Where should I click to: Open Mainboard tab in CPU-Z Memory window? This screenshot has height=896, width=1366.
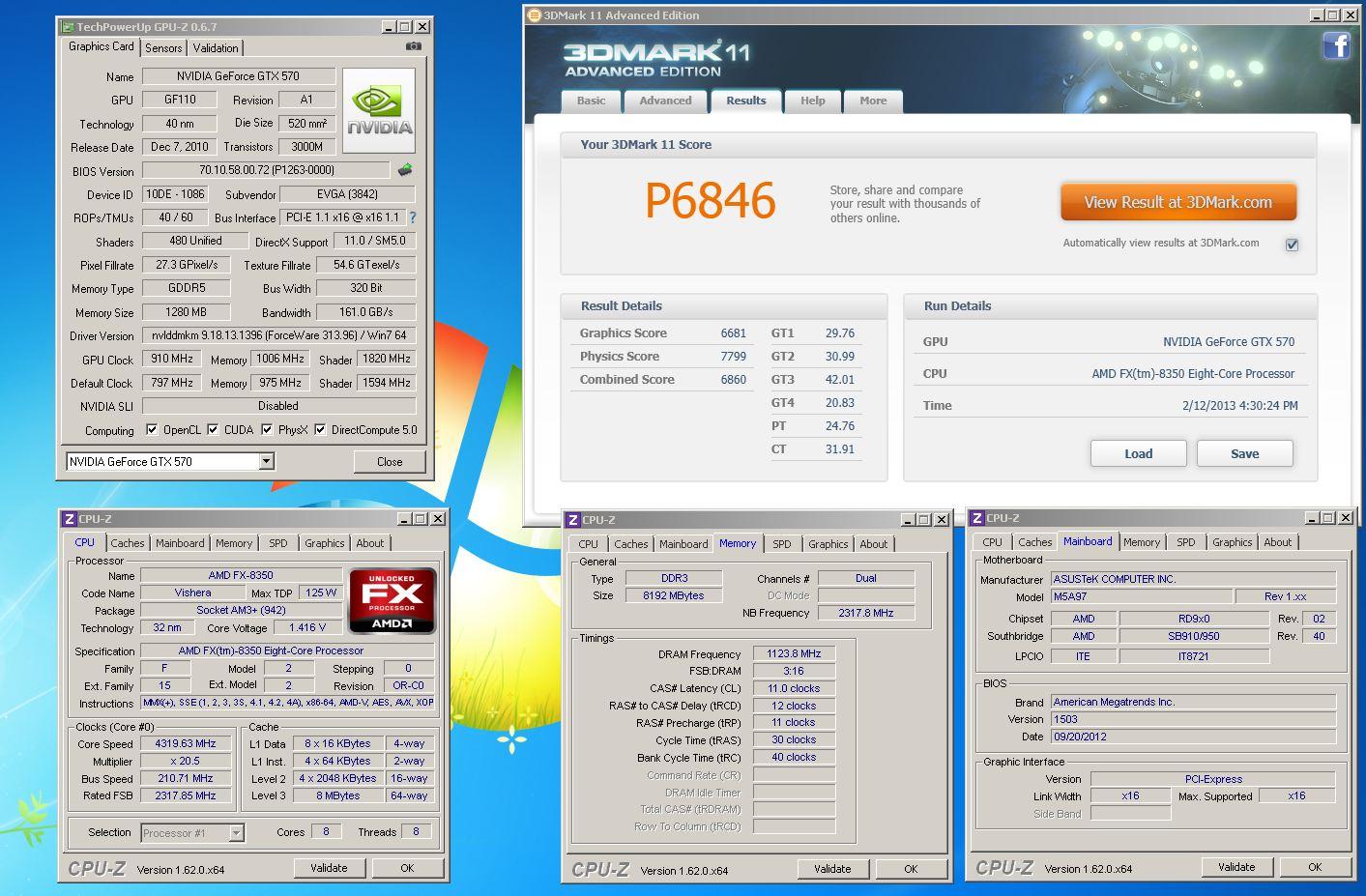(683, 544)
